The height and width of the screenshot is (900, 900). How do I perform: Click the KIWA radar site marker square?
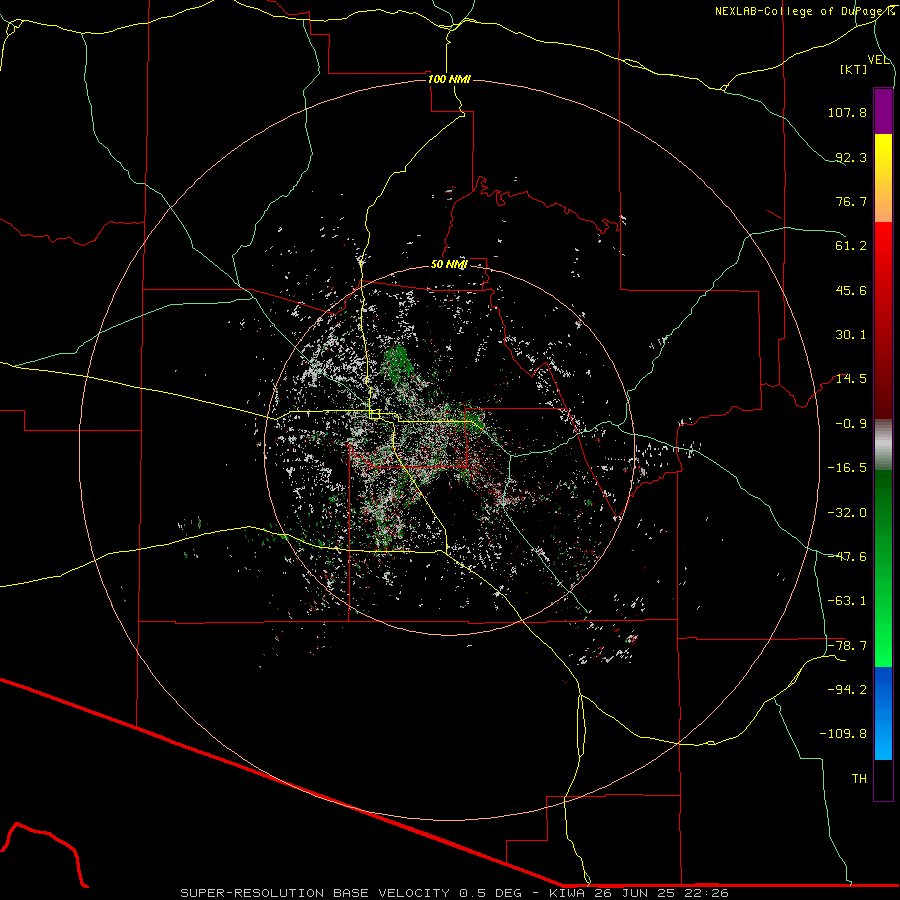pyautogui.click(x=375, y=414)
